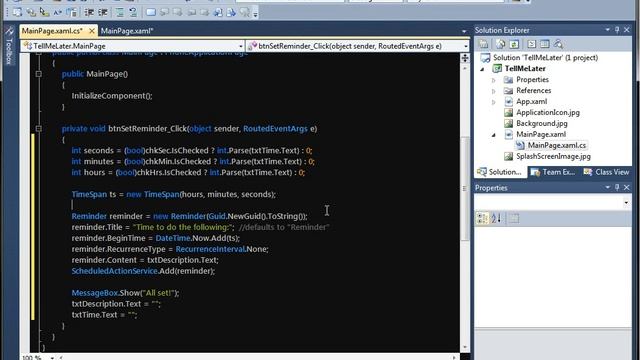Viewport: 640px width, 360px height.
Task: Clear all bookmarks with the last bookmark icon
Action: [x=245, y=12]
